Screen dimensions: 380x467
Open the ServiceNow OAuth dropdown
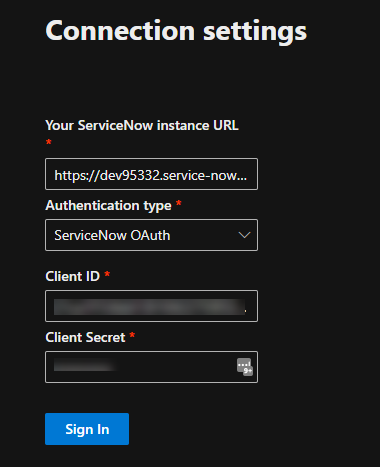(x=151, y=235)
